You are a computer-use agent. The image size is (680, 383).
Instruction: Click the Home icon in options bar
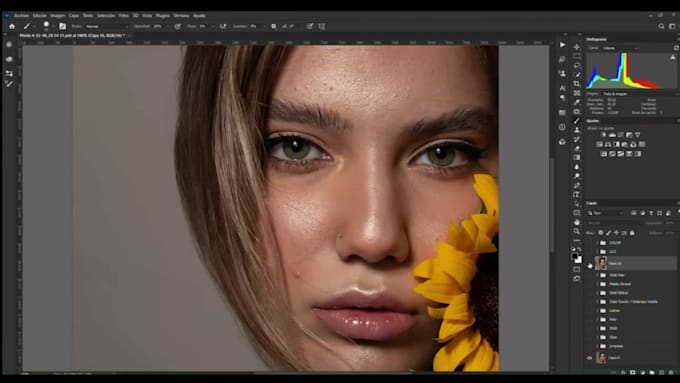(x=12, y=26)
